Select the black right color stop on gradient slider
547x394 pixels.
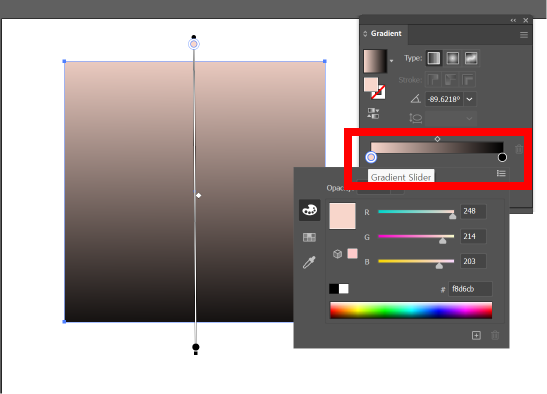(502, 157)
